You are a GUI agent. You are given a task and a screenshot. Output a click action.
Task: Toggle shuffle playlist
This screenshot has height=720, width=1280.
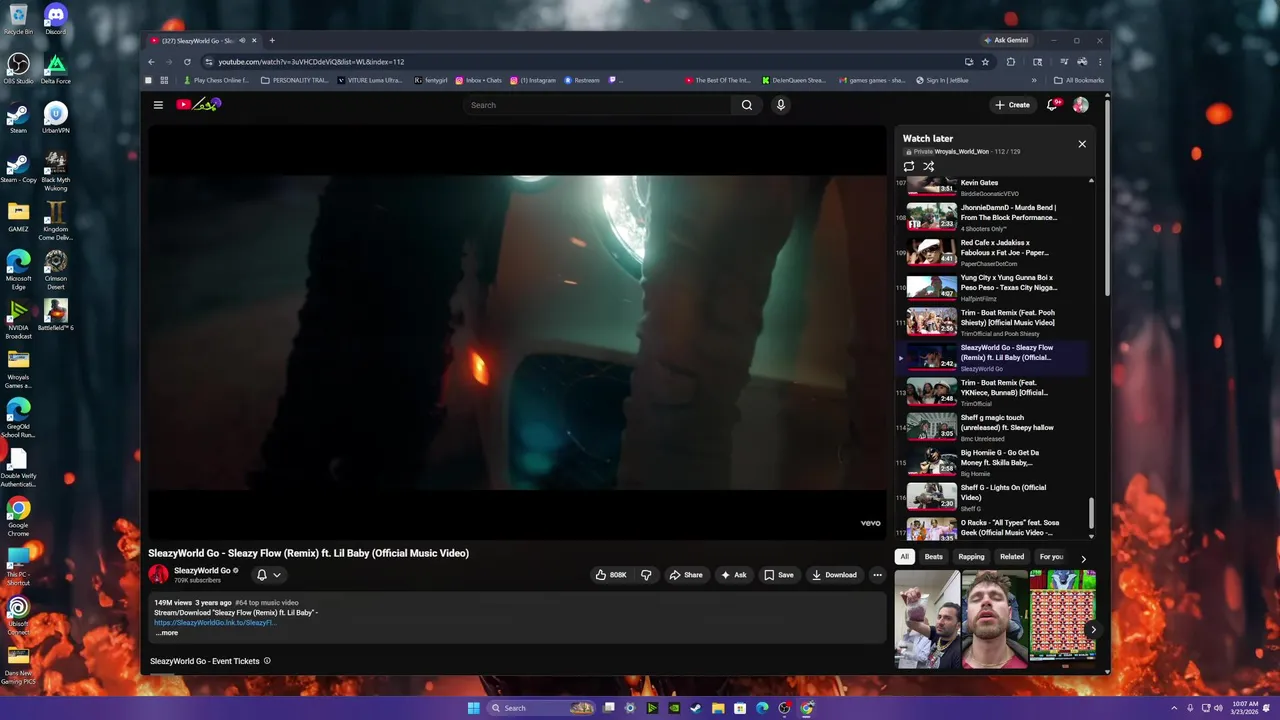click(929, 167)
